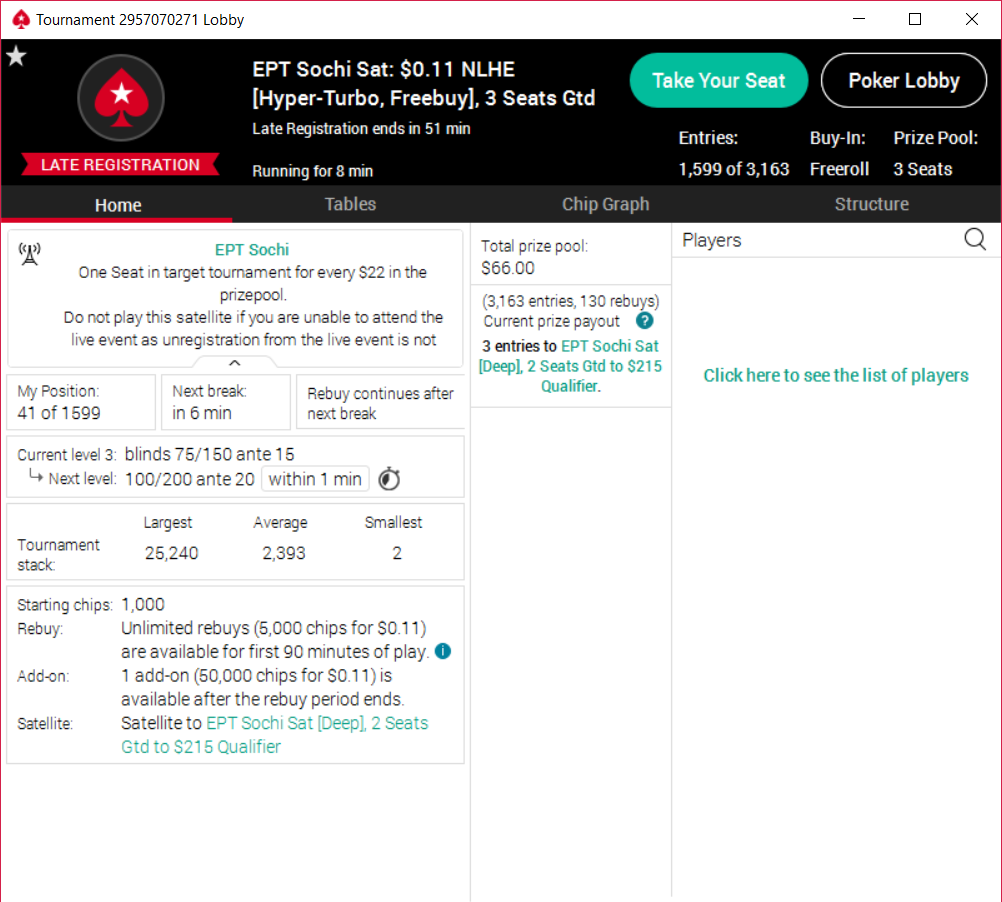Open the rebuy info icon
Image resolution: width=1002 pixels, height=902 pixels.
pos(443,651)
